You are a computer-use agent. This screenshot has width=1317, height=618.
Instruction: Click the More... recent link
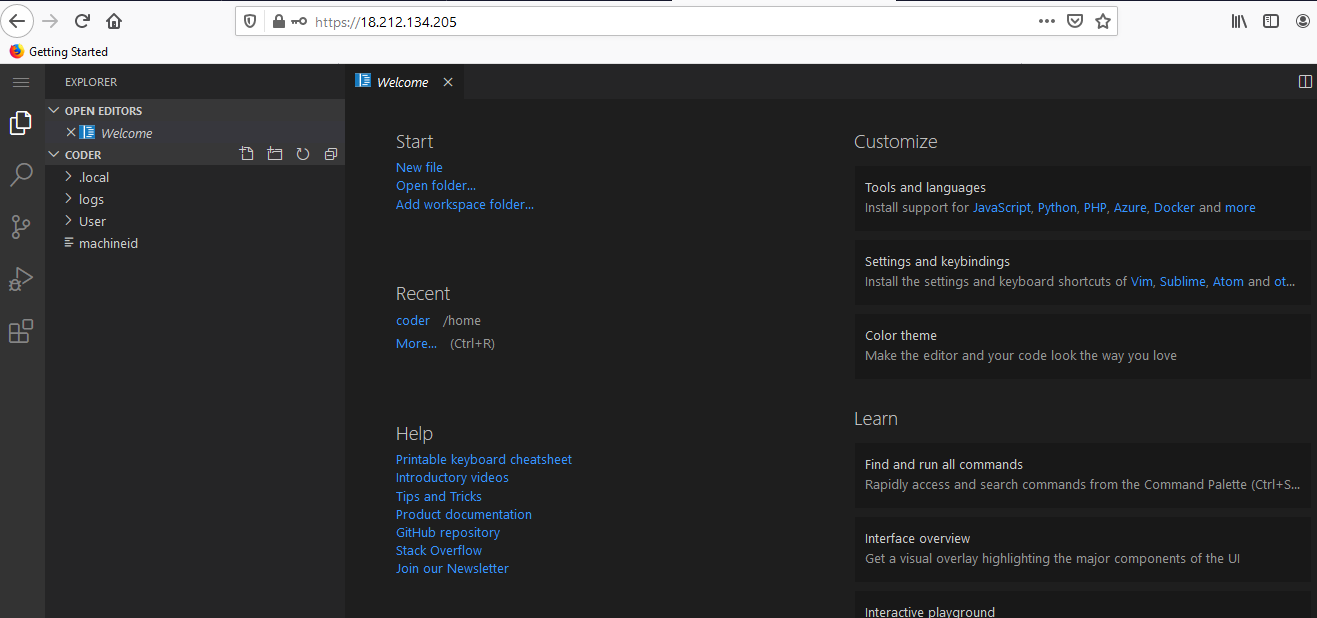tap(416, 343)
